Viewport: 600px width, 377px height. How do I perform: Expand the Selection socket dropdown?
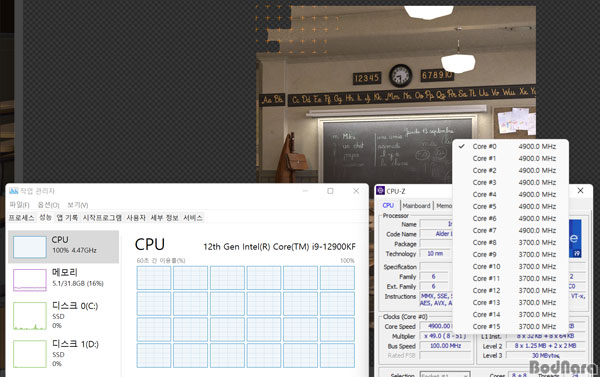click(x=445, y=375)
